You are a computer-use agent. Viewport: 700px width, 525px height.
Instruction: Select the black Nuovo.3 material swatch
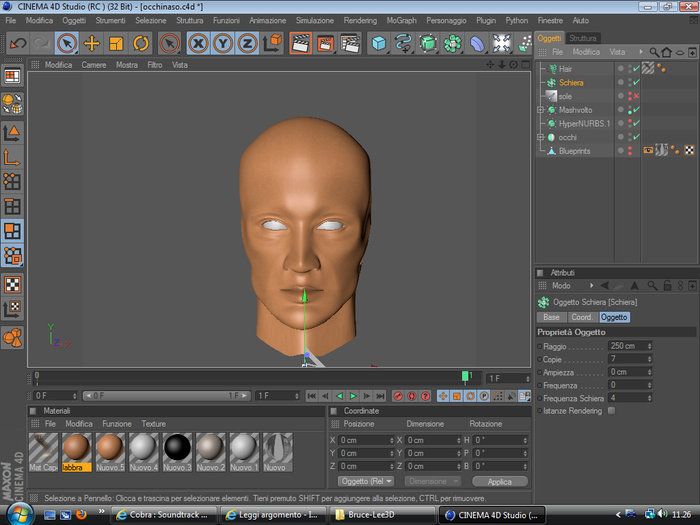(x=178, y=448)
